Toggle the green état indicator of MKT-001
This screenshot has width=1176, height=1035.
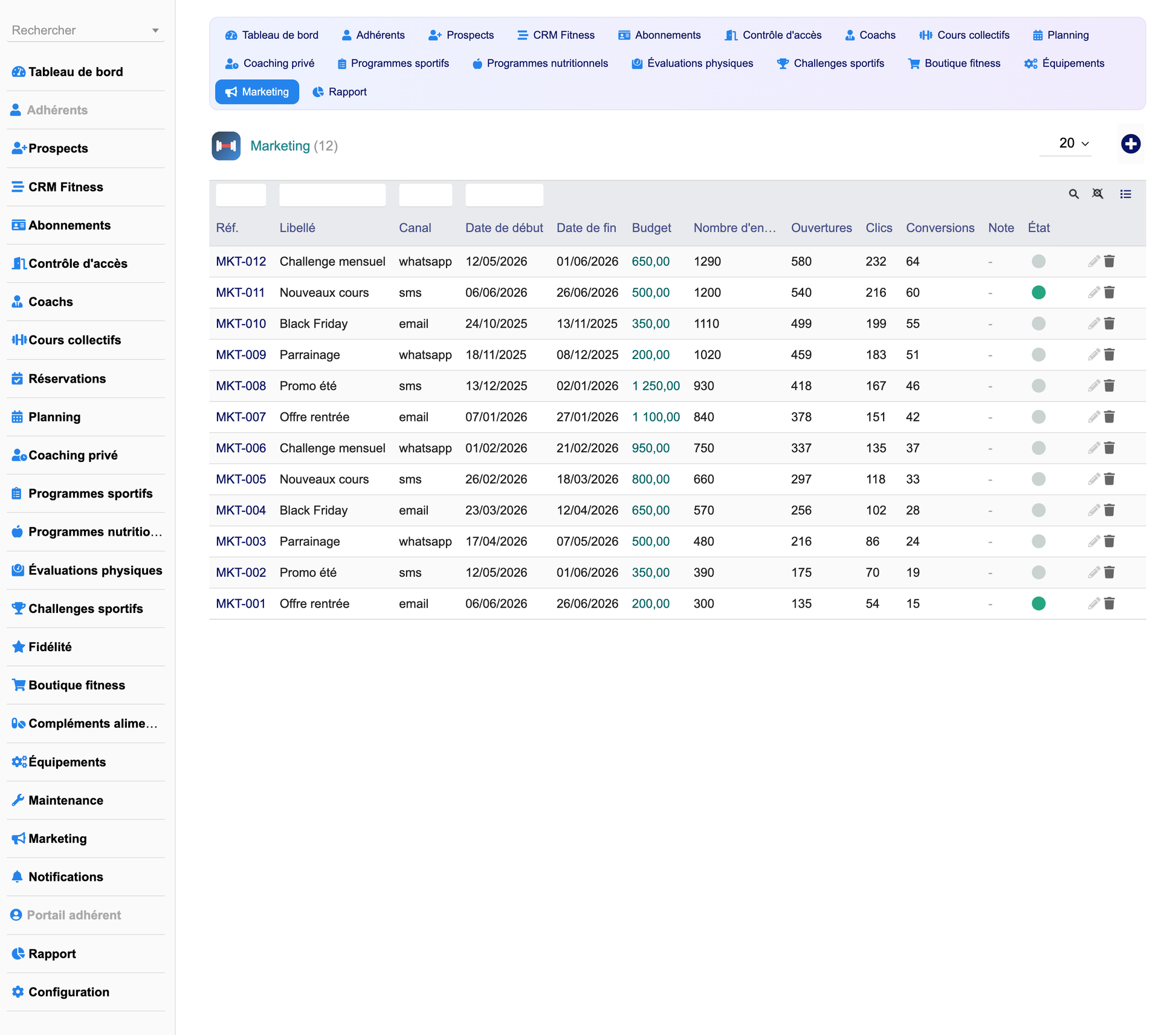[1038, 604]
